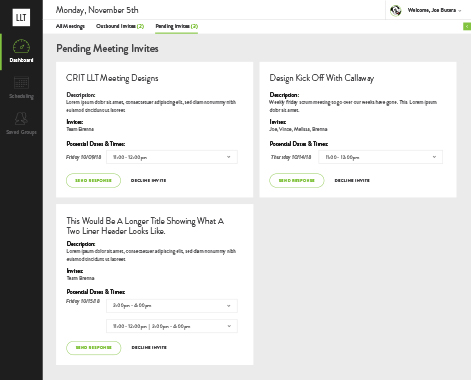This screenshot has height=380, width=471.
Task: Click the Thursday date in Callaway card
Action: [x=291, y=157]
